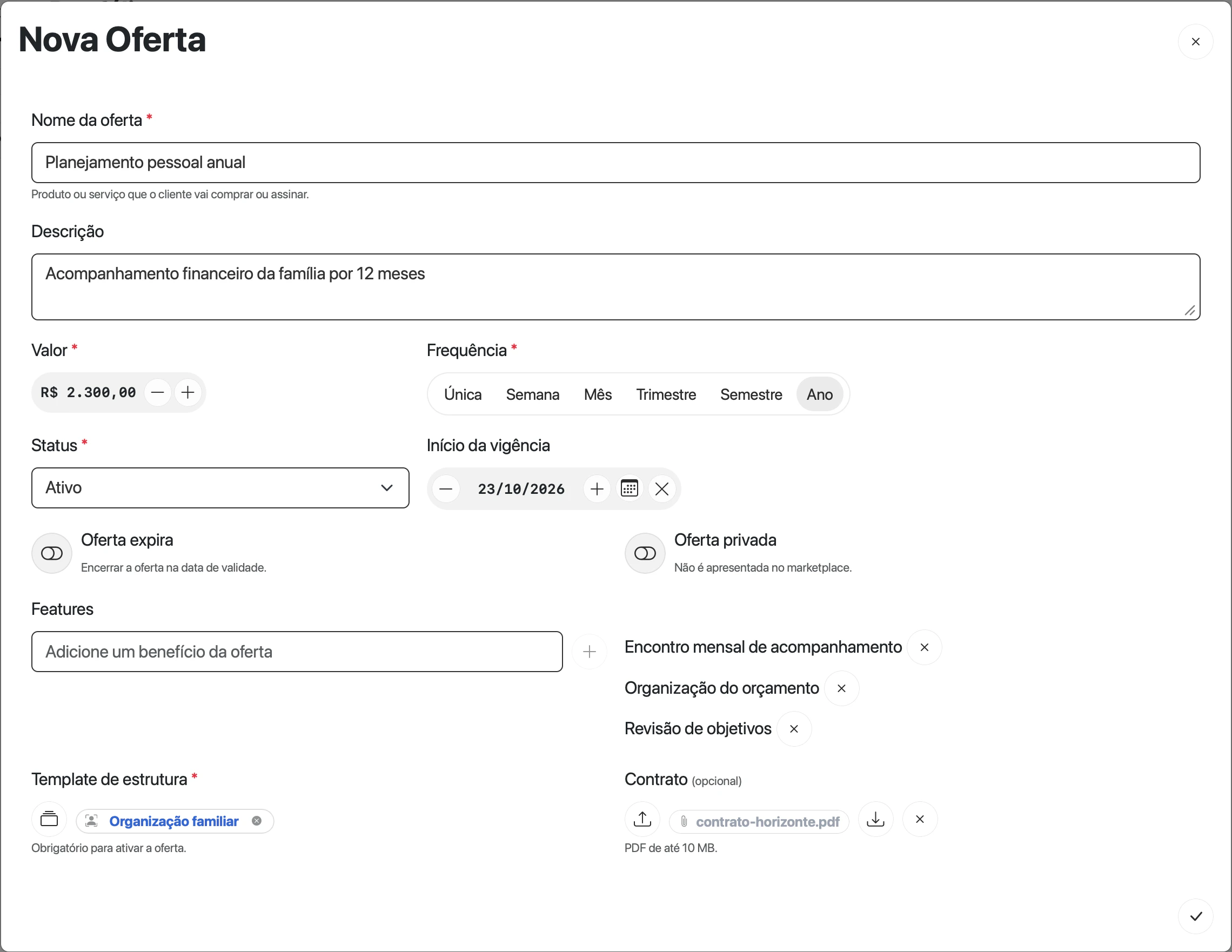Select Semana frequency
The height and width of the screenshot is (952, 1232).
tap(532, 394)
